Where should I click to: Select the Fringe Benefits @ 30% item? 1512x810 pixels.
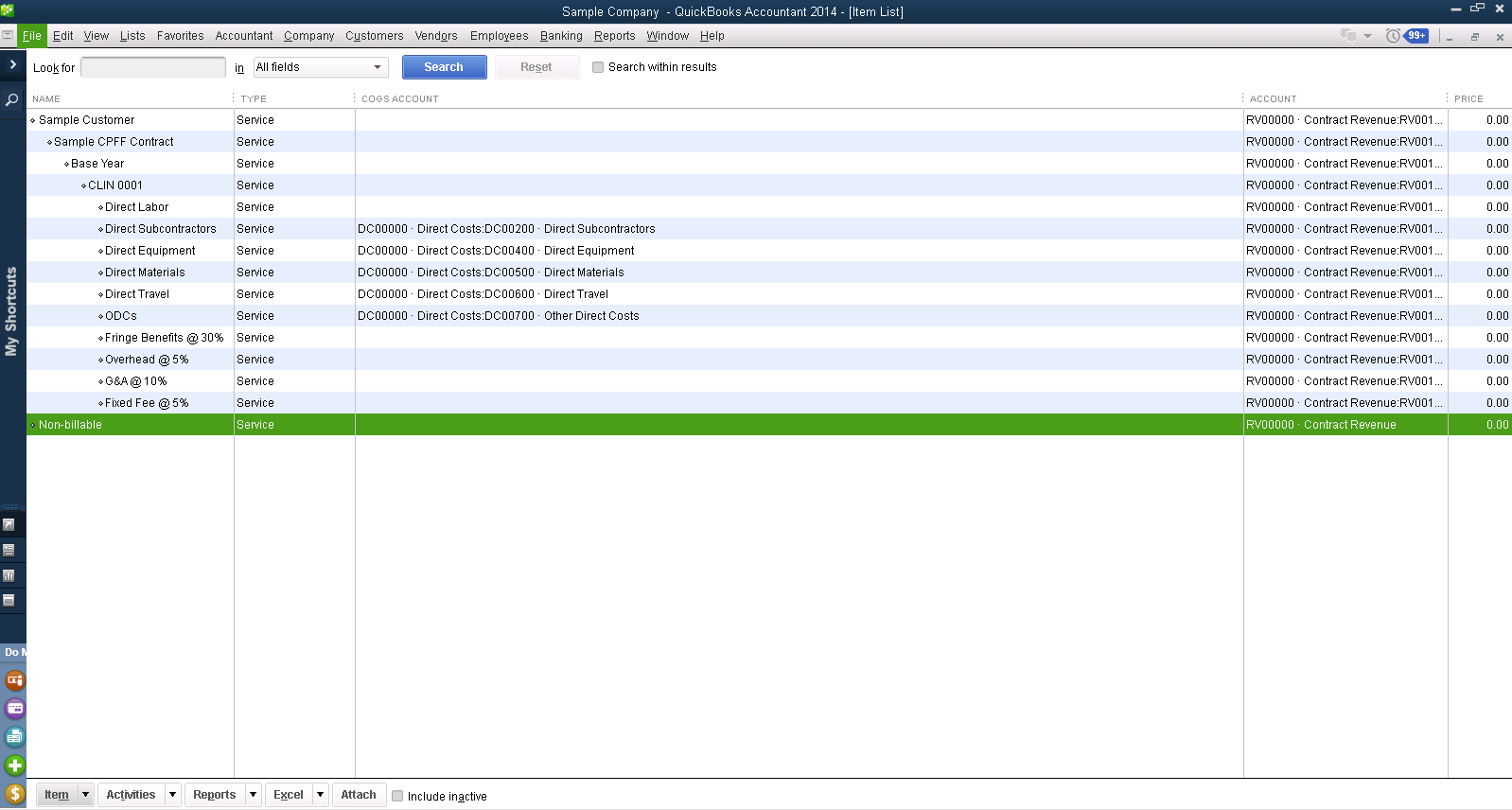769,338
